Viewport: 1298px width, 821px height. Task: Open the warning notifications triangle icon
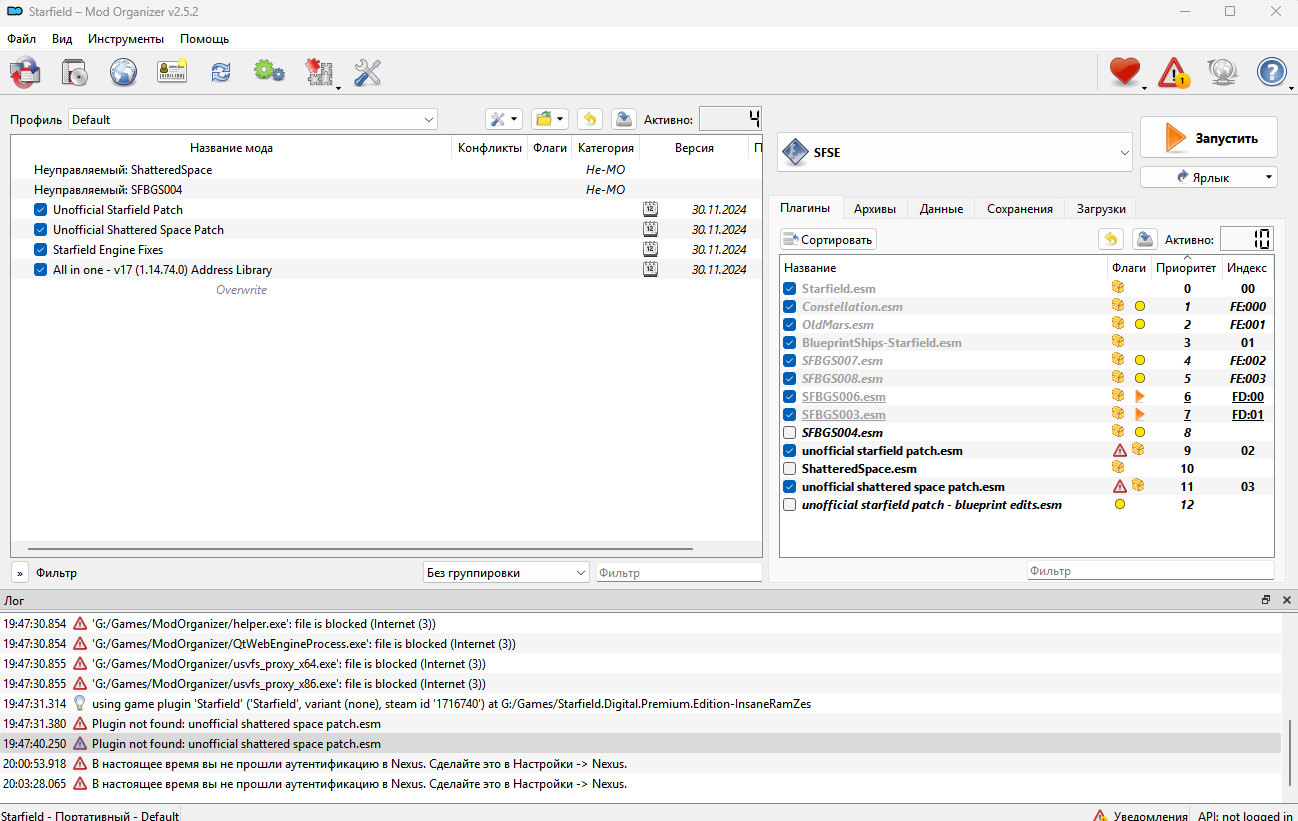pyautogui.click(x=1174, y=72)
